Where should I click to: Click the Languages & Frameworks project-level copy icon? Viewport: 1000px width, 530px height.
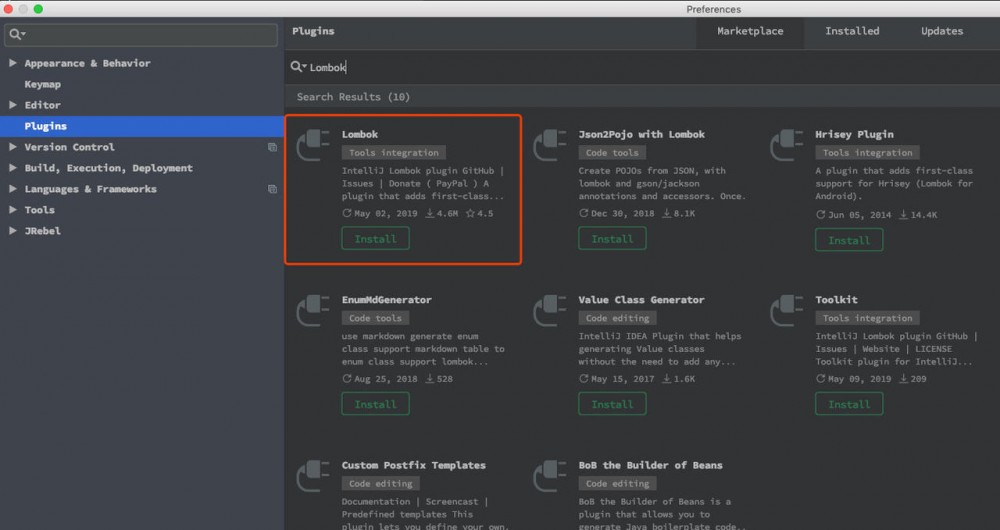coord(272,189)
